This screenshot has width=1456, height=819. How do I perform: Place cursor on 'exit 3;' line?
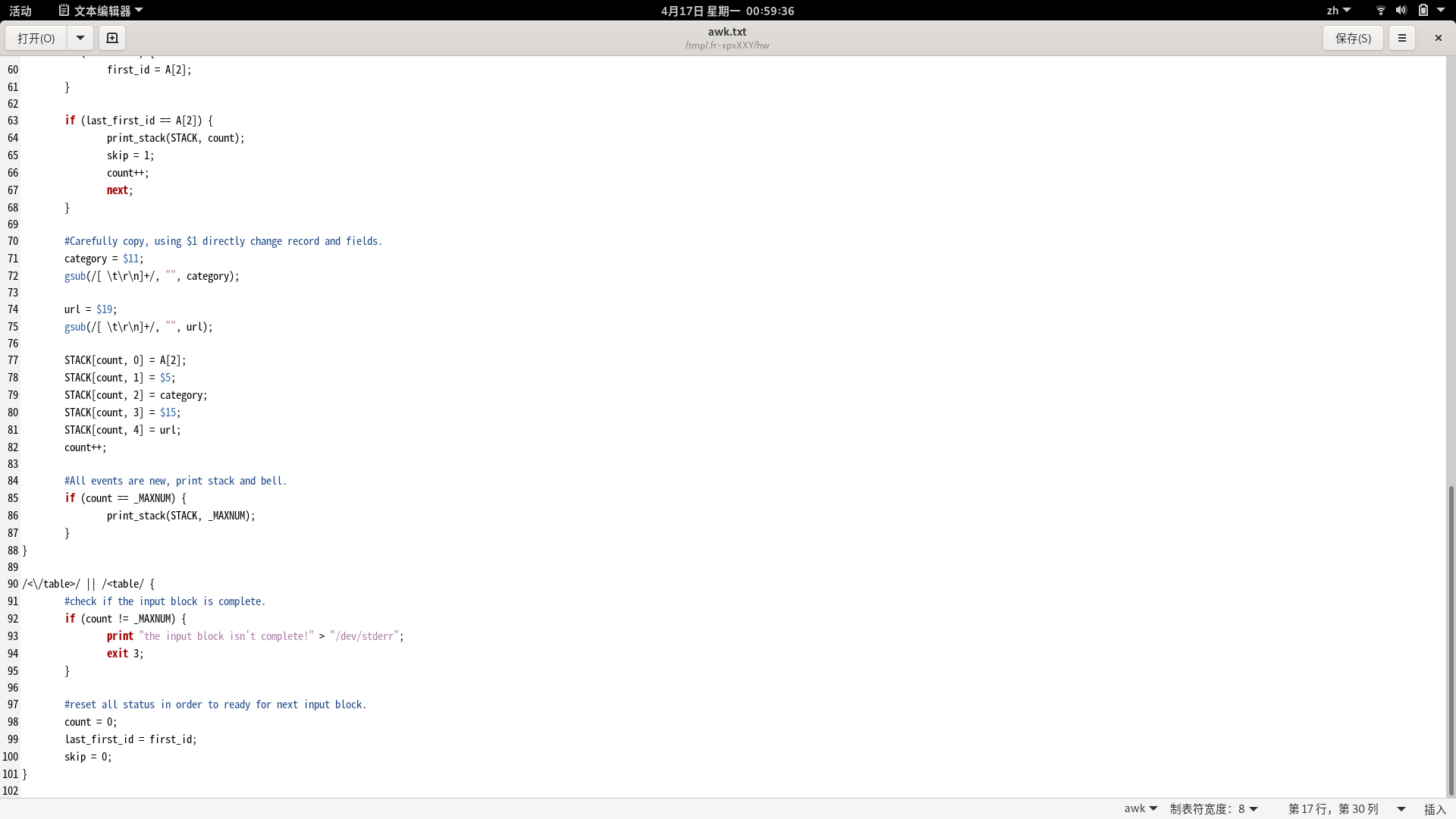(x=124, y=654)
